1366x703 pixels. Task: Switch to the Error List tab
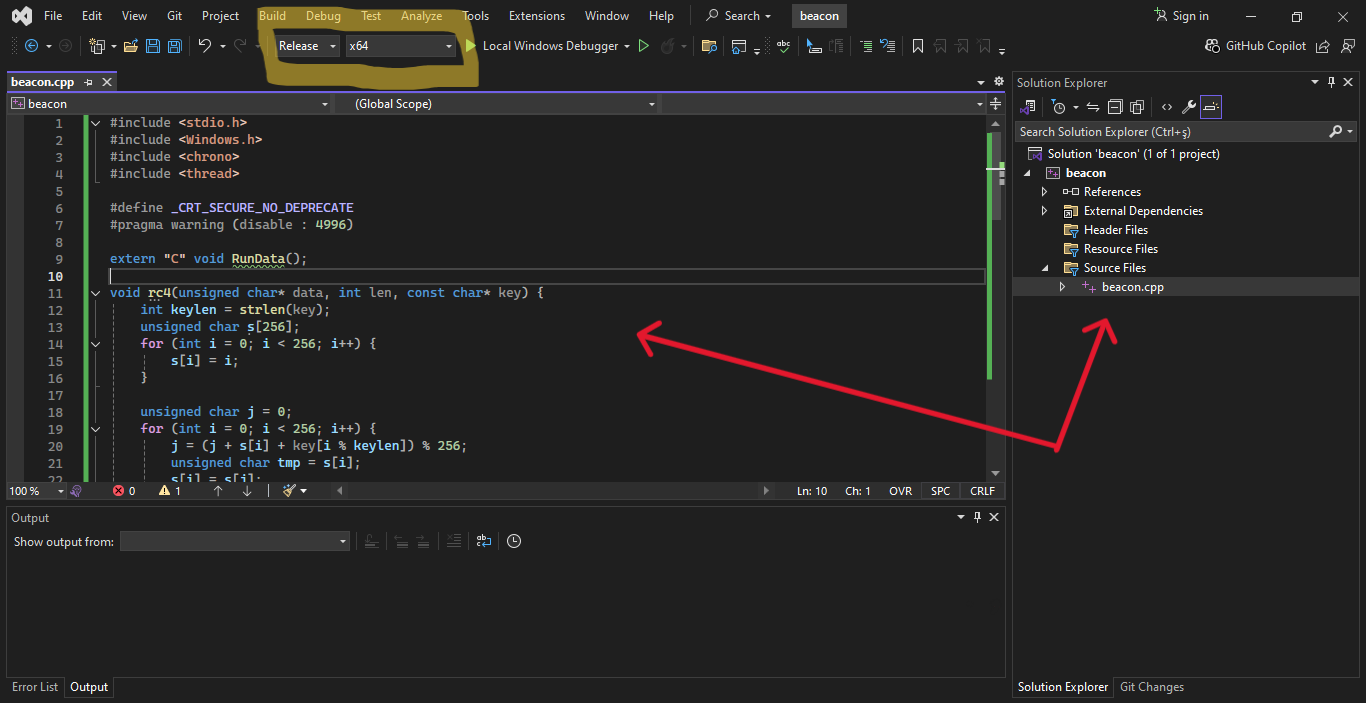pos(35,687)
